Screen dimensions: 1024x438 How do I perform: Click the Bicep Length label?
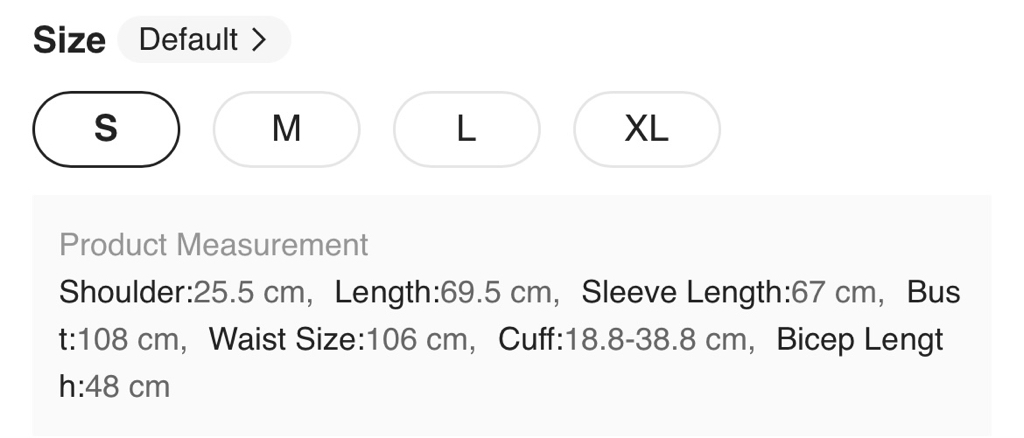click(859, 340)
